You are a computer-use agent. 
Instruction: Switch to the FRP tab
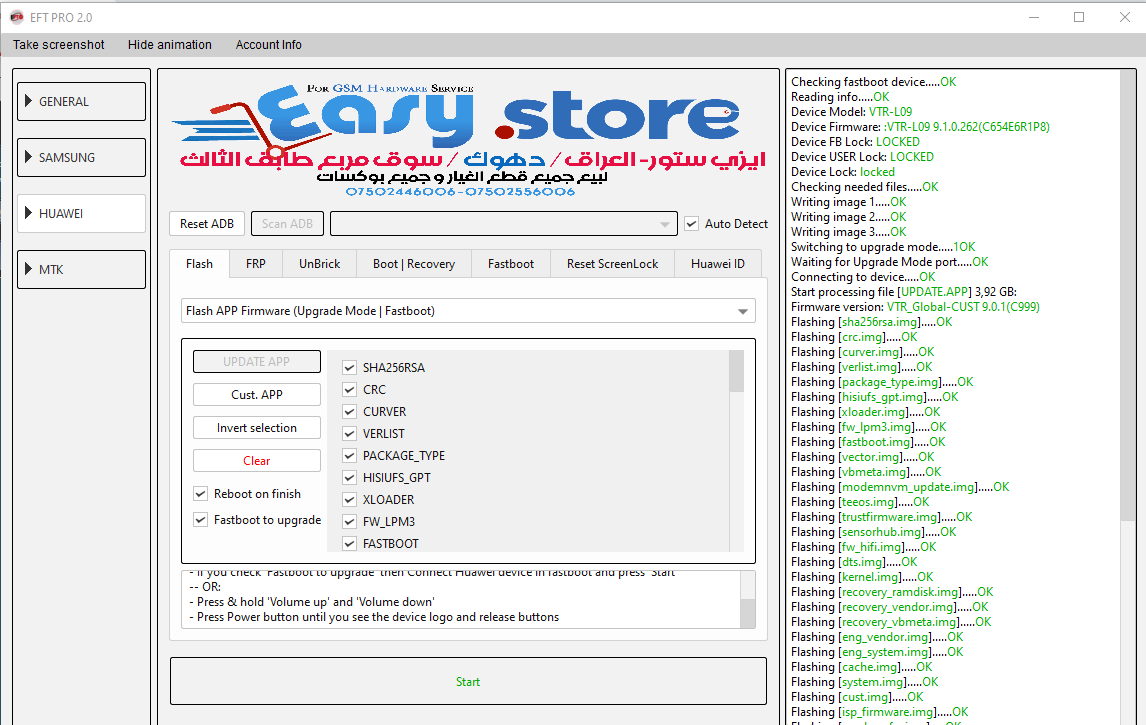(x=256, y=264)
